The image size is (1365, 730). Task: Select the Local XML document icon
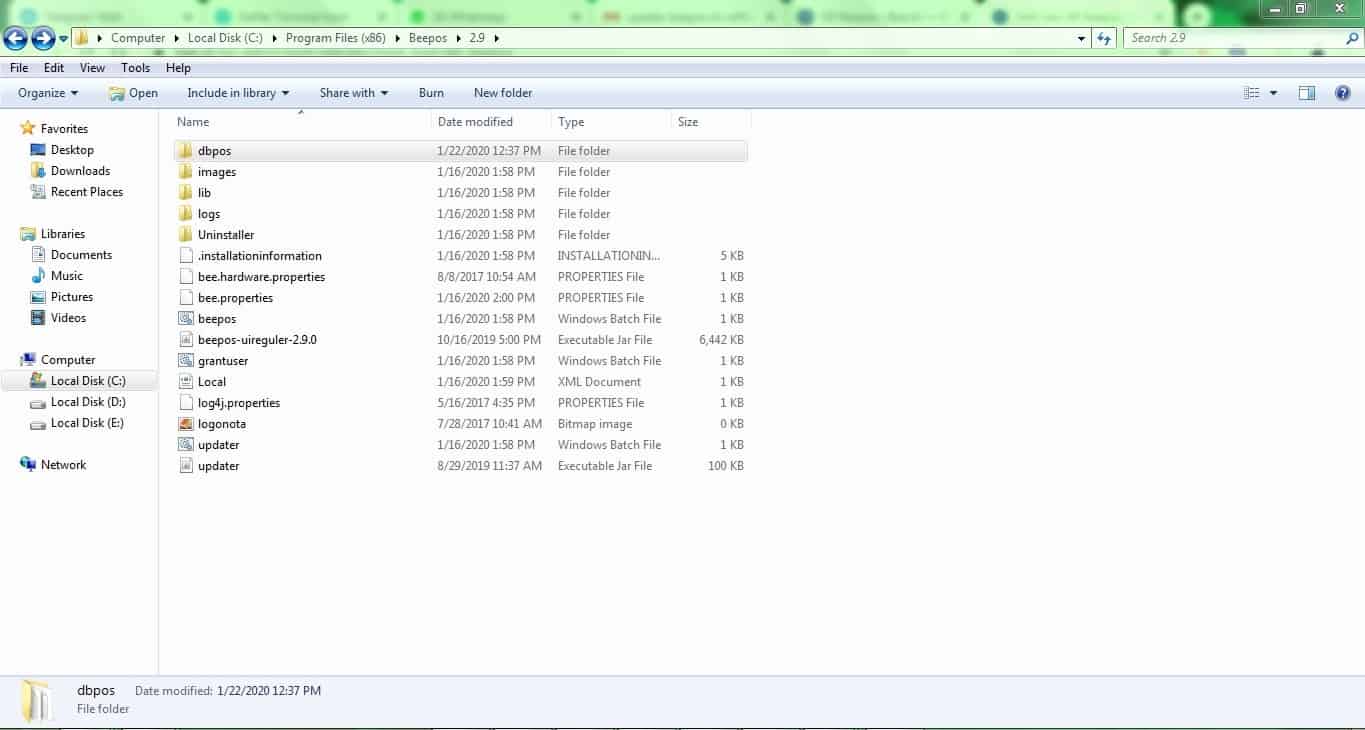185,382
